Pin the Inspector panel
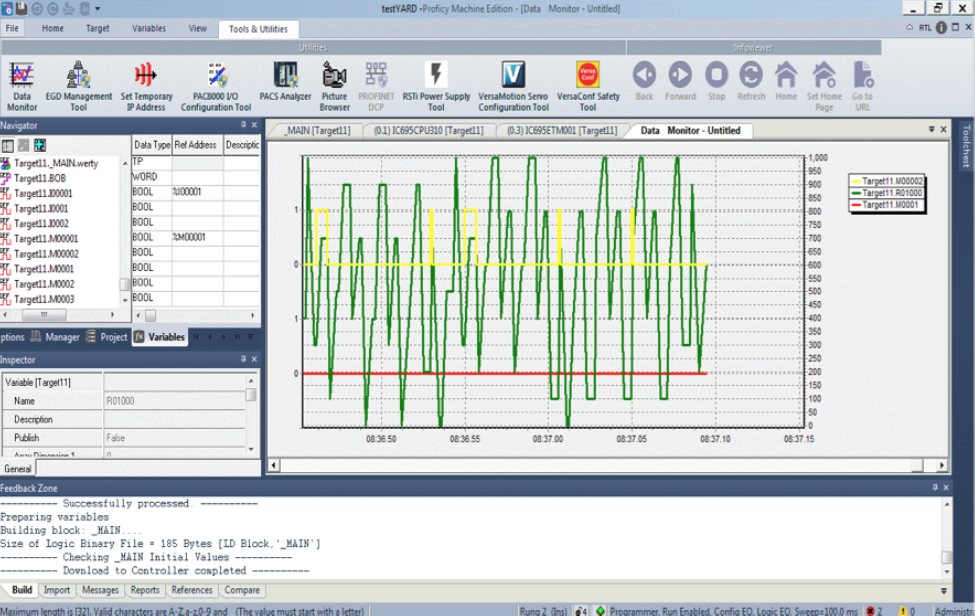Viewport: 975px width, 616px height. click(x=243, y=359)
